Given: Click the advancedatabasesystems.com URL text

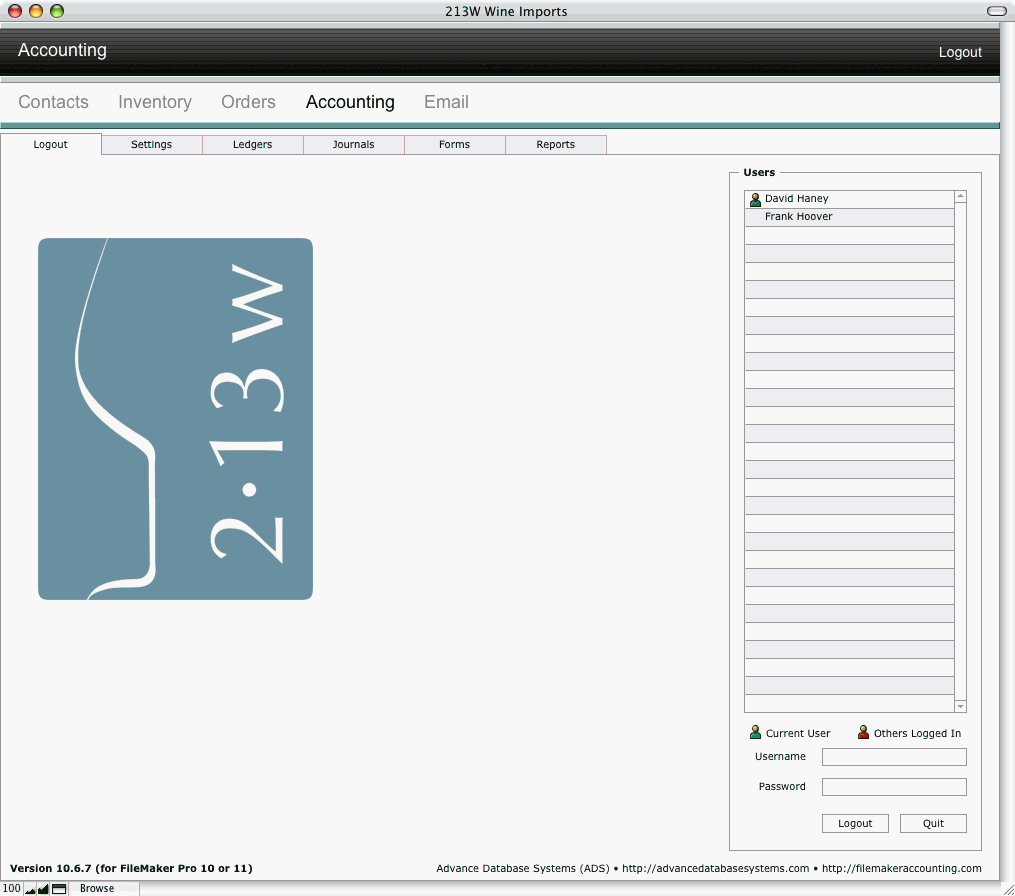Looking at the screenshot, I should tap(715, 868).
